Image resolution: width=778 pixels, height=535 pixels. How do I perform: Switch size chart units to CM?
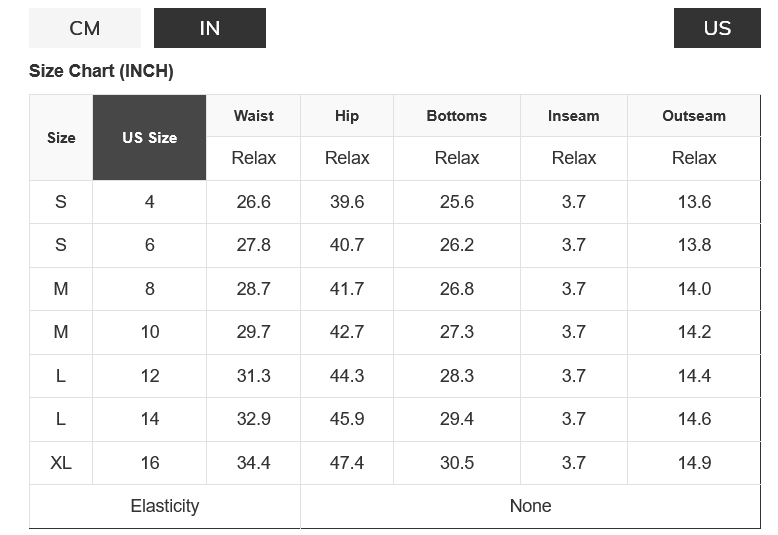85,28
